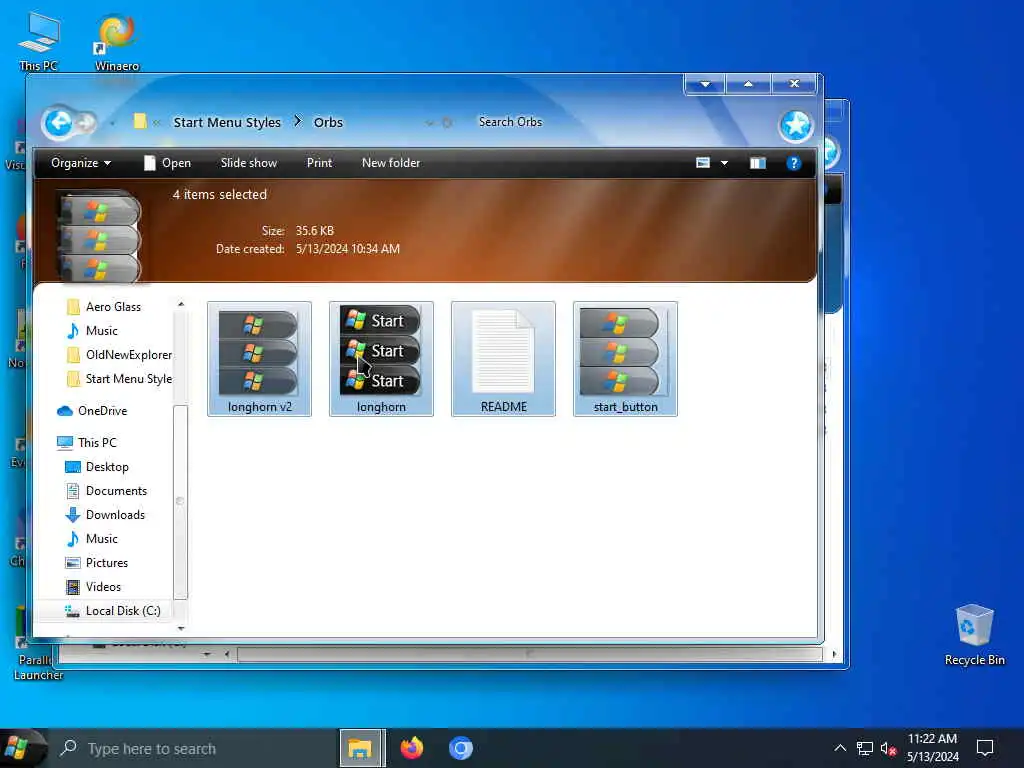Expand the view options dropdown arrow
This screenshot has width=1024, height=768.
tap(724, 163)
